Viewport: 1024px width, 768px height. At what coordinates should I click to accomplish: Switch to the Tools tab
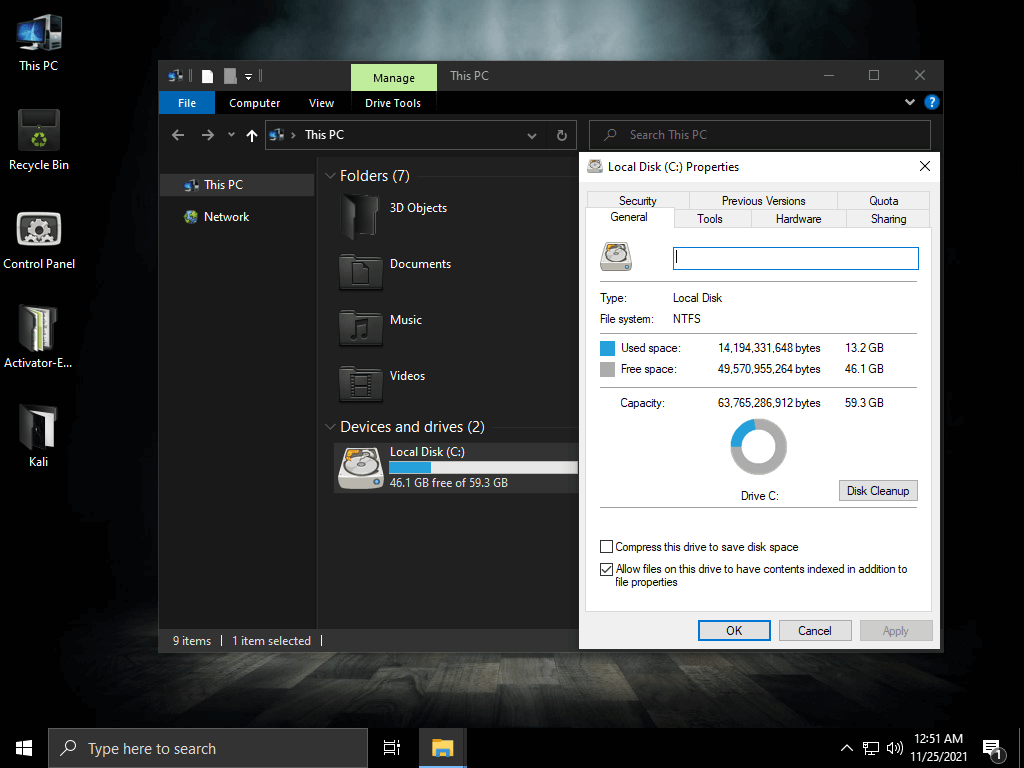pos(710,219)
